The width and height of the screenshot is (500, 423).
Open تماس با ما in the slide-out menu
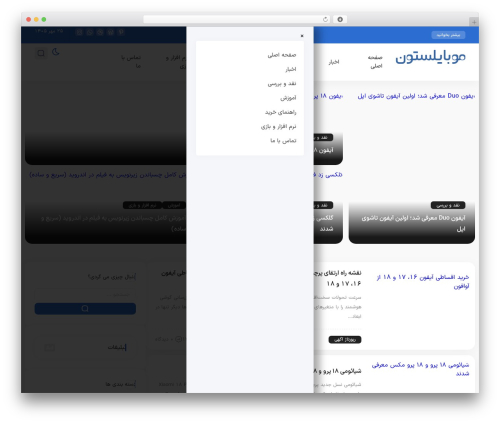pyautogui.click(x=283, y=141)
